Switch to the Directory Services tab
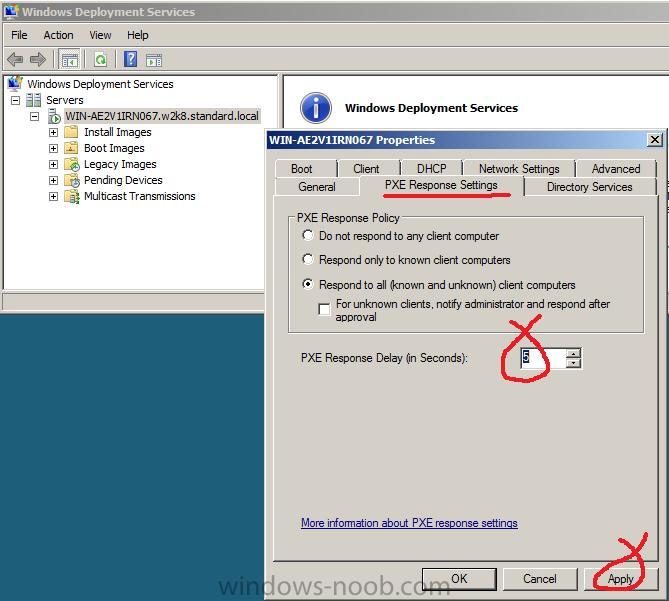The image size is (669, 601). pyautogui.click(x=589, y=186)
